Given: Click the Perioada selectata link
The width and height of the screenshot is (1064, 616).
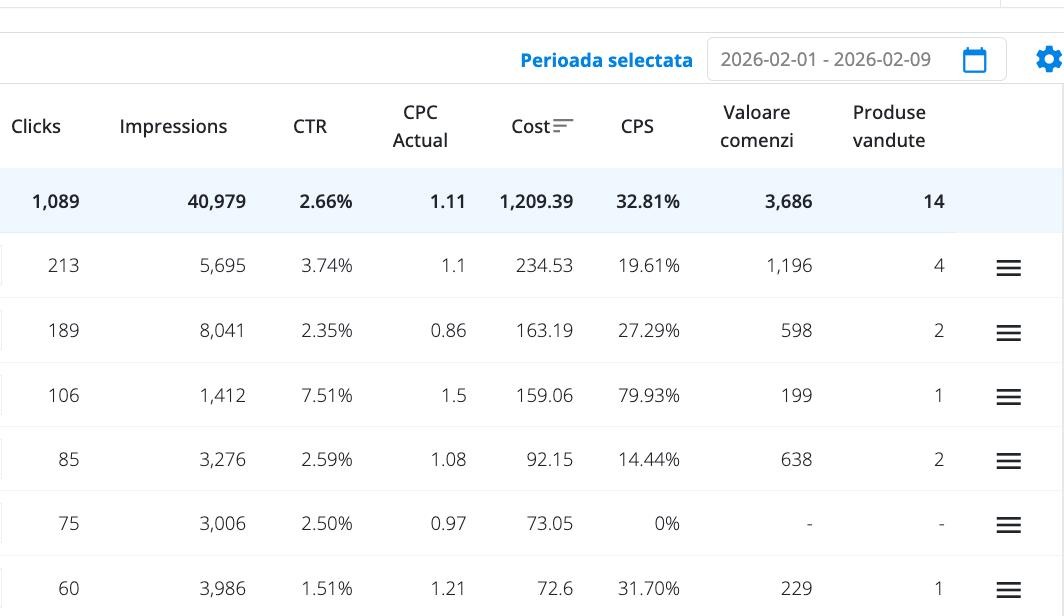Looking at the screenshot, I should pos(606,60).
